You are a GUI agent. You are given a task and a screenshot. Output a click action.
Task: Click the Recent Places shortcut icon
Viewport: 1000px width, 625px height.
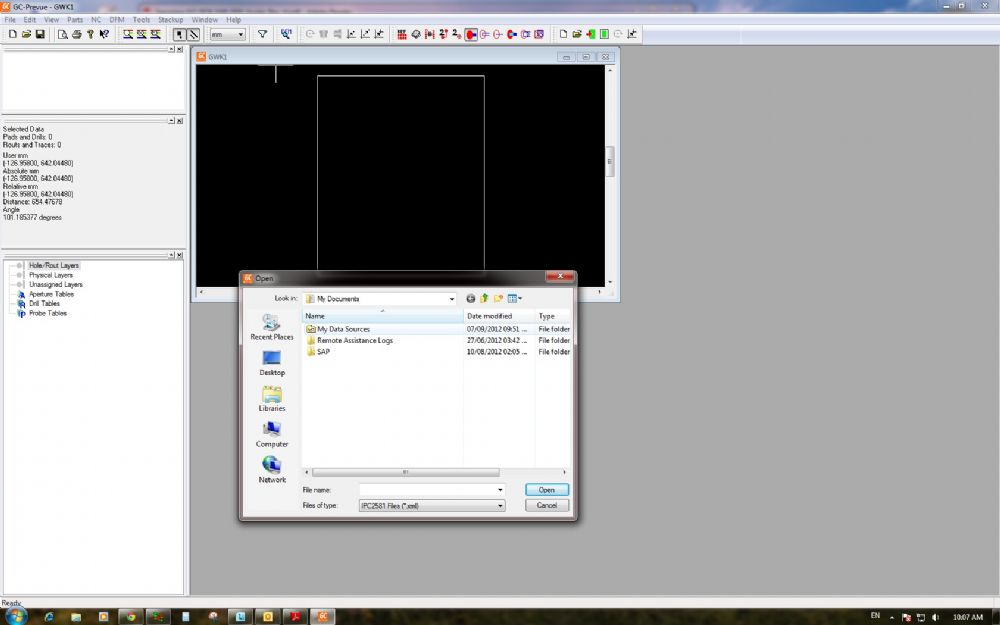[x=272, y=327]
